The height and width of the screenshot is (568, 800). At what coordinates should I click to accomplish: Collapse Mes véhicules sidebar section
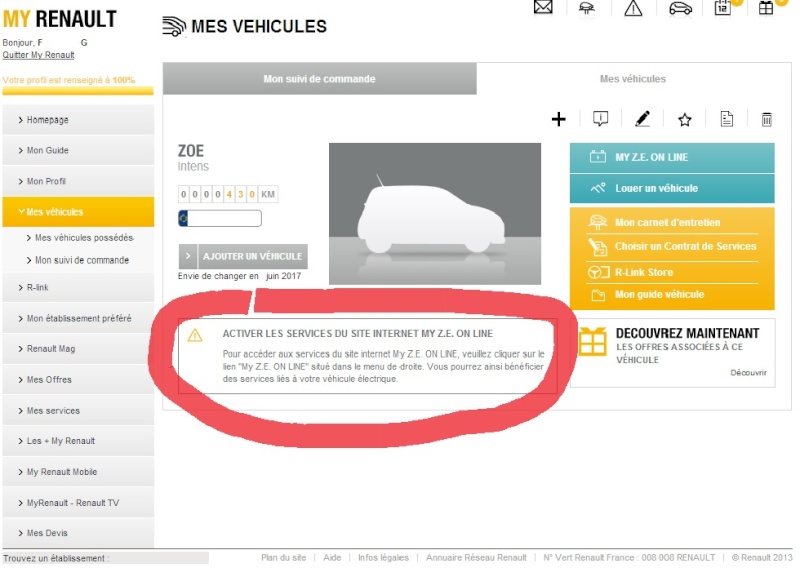[x=78, y=212]
